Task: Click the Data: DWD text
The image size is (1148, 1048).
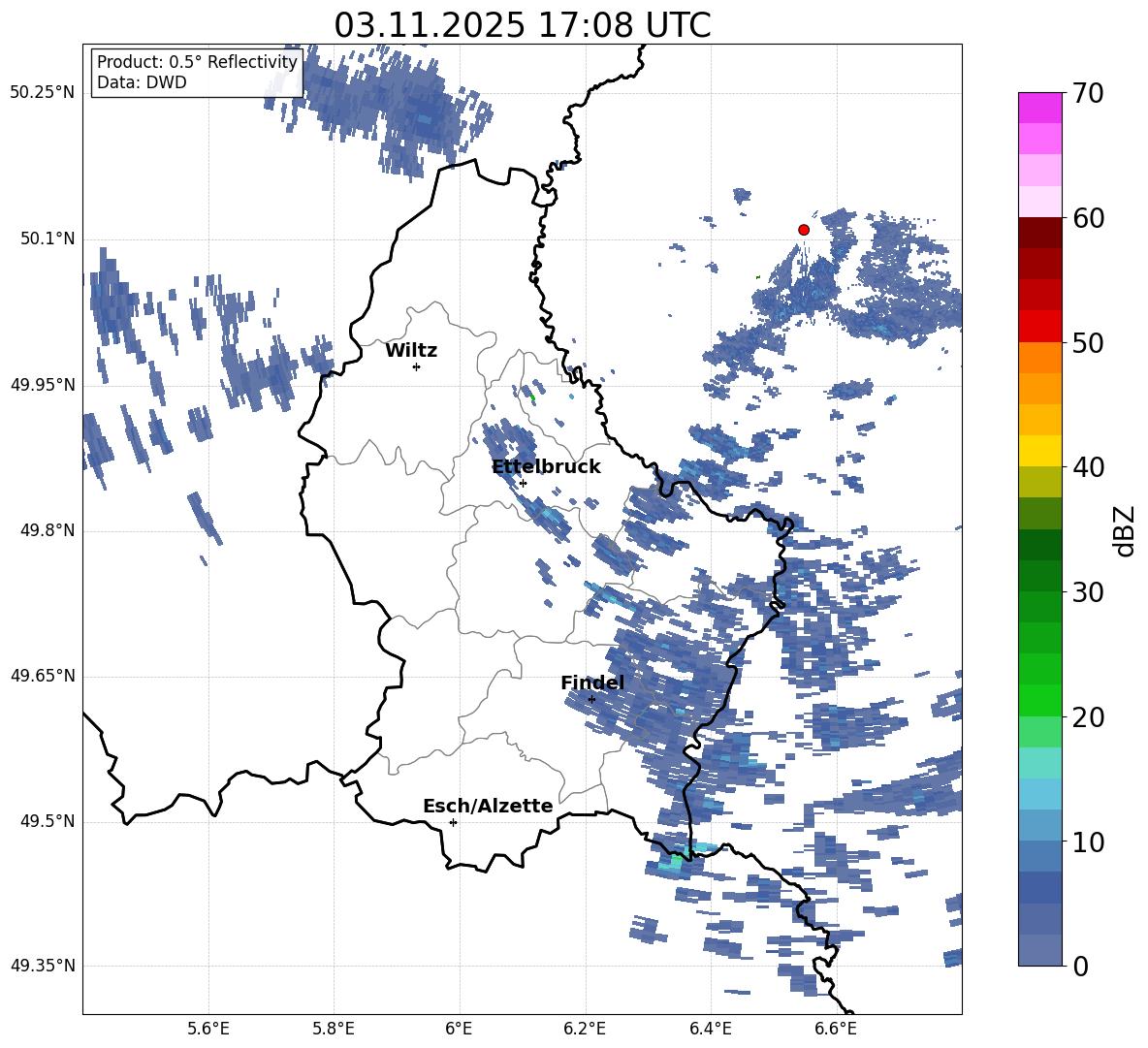Action: 142,82
